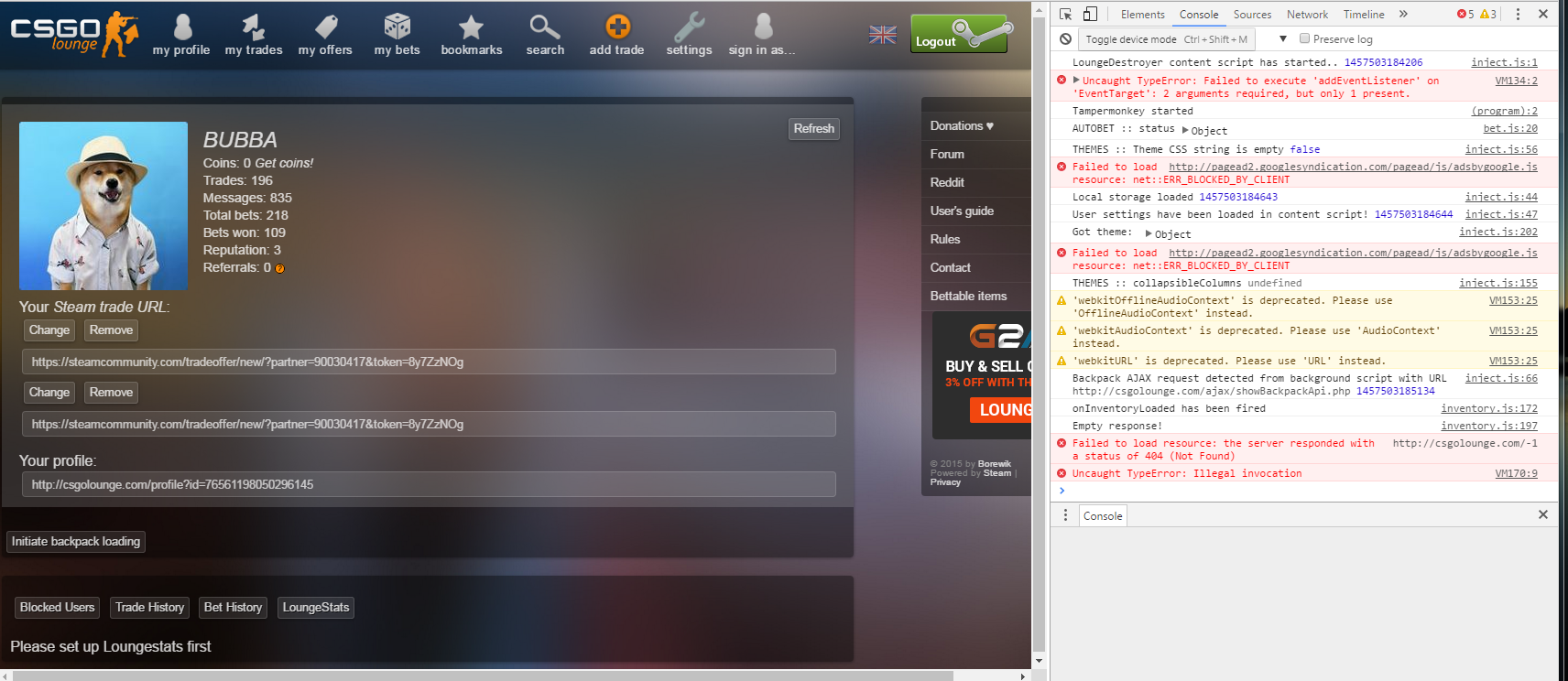This screenshot has width=1568, height=681.
Task: Open Trade History
Action: [149, 607]
